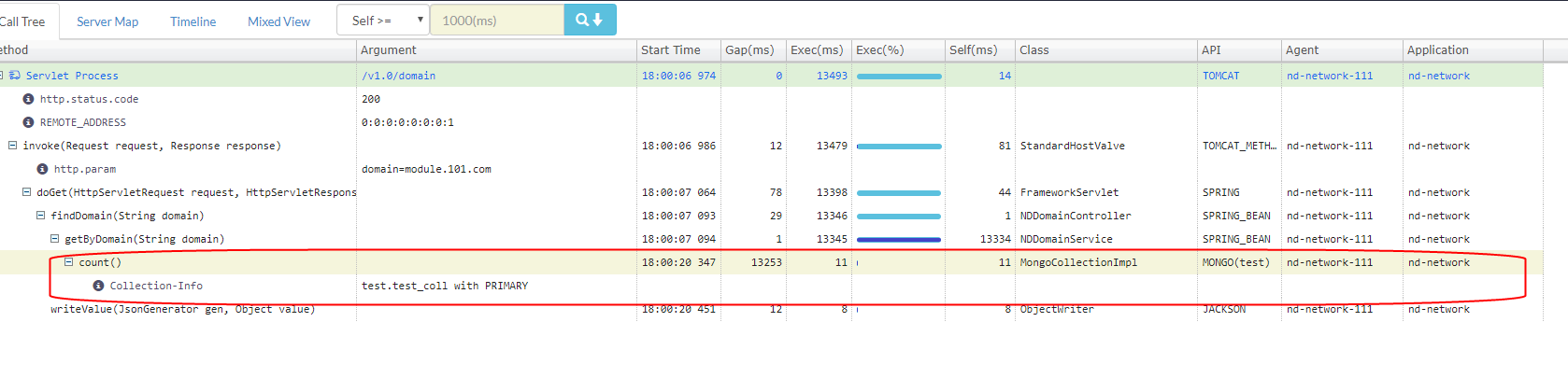Click the 13253 gap value cell
The image size is (1568, 378).
click(766, 262)
